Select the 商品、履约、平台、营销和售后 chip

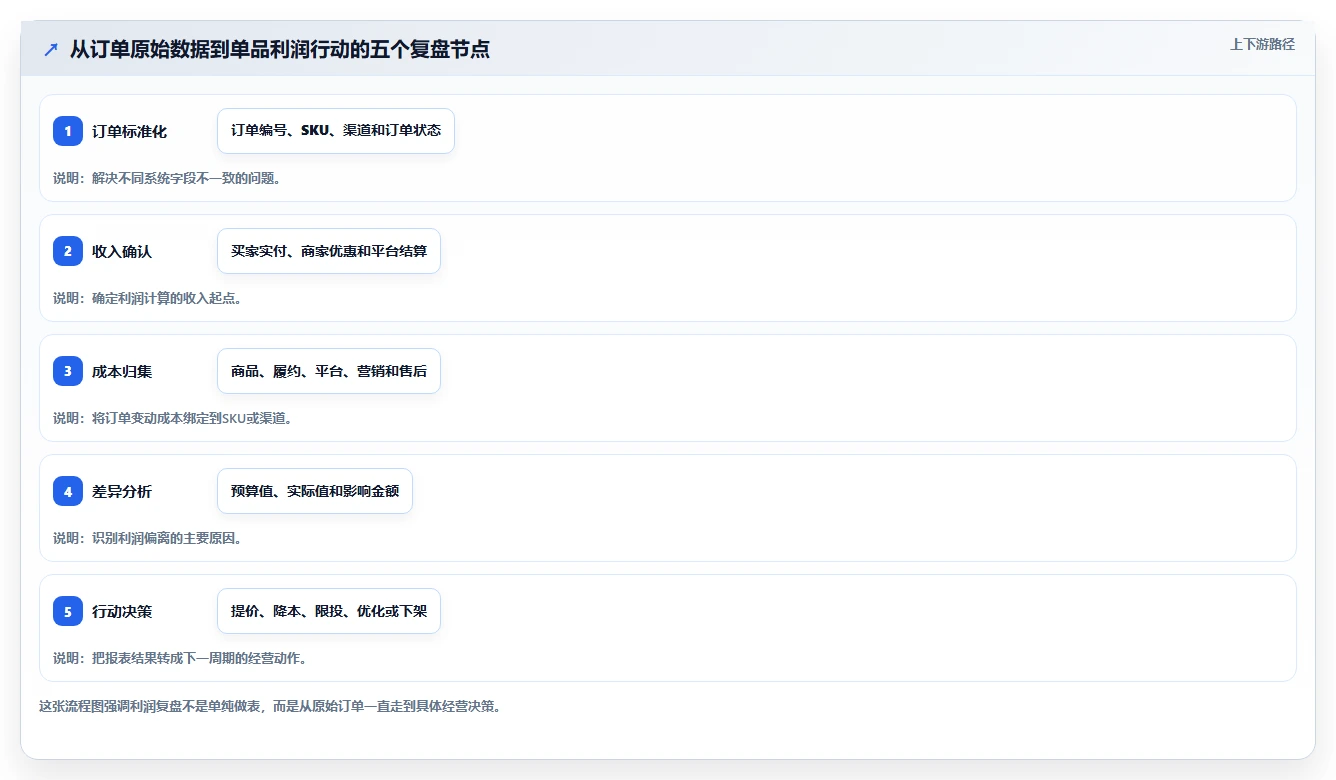coord(329,371)
